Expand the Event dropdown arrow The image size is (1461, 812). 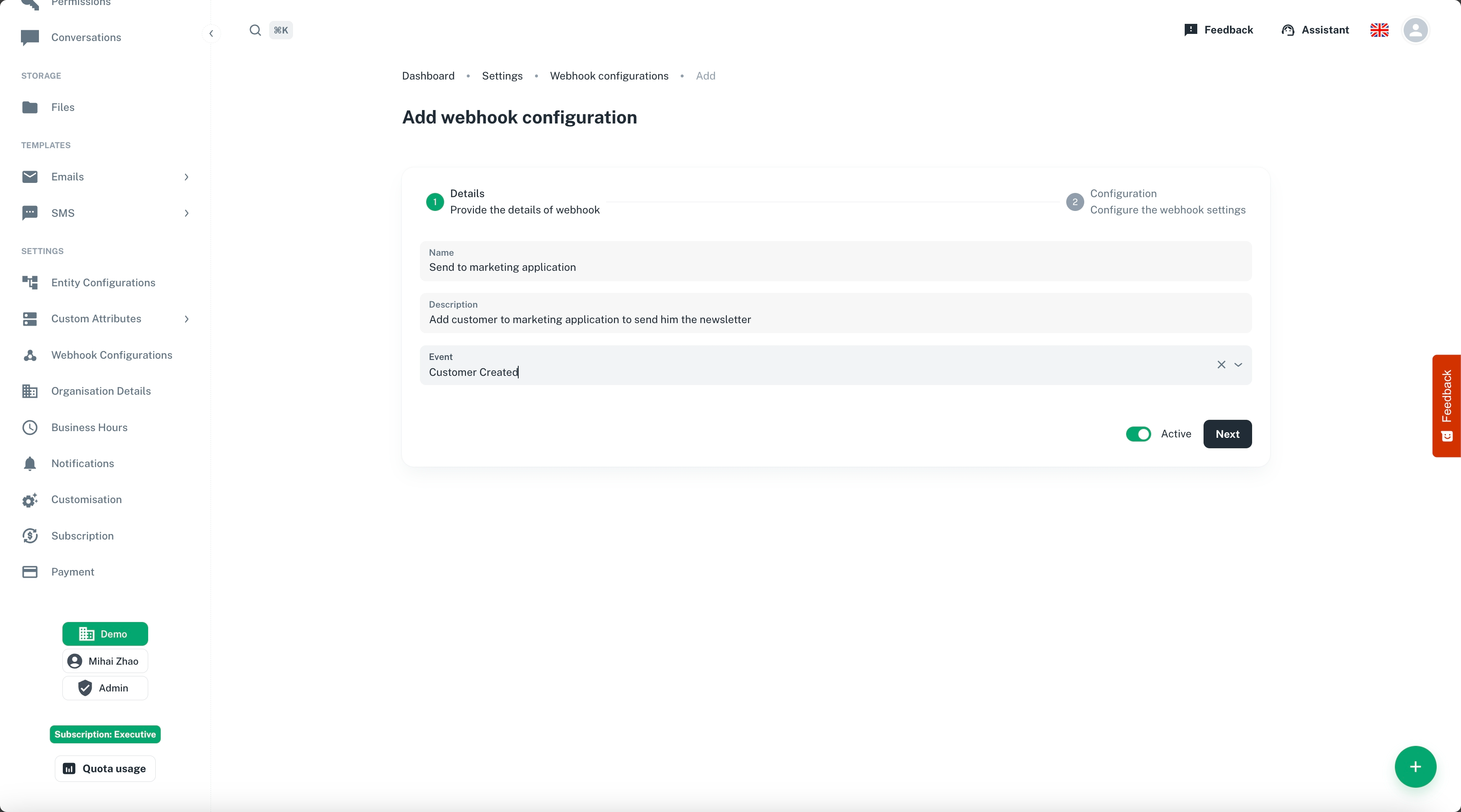(1238, 365)
